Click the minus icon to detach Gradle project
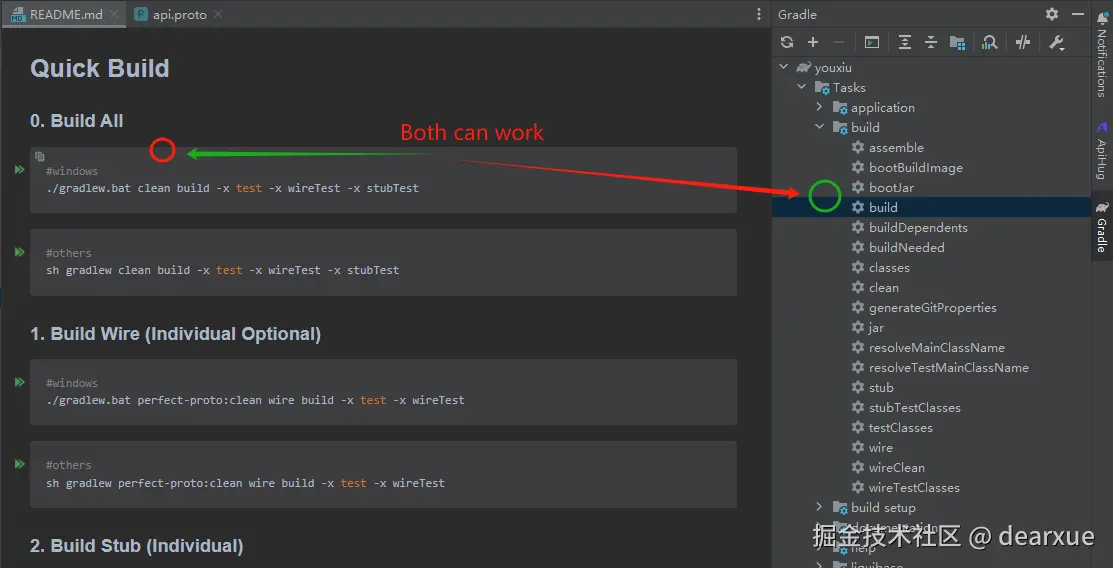The width and height of the screenshot is (1113, 568). coord(839,43)
